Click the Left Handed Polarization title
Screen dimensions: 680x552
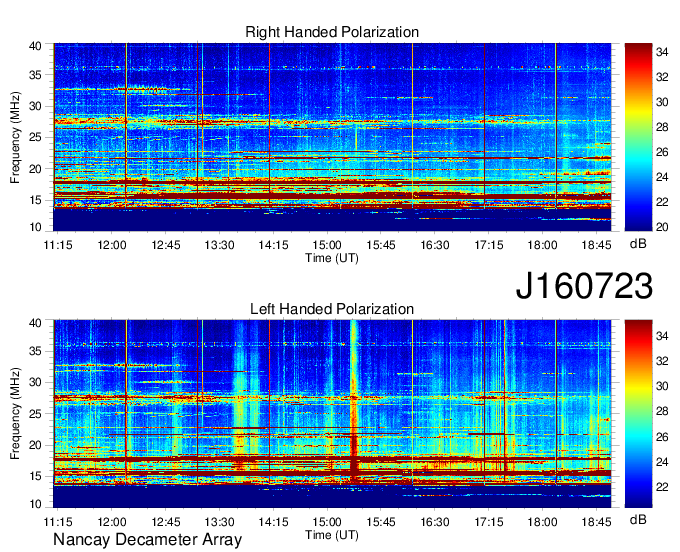[332, 309]
